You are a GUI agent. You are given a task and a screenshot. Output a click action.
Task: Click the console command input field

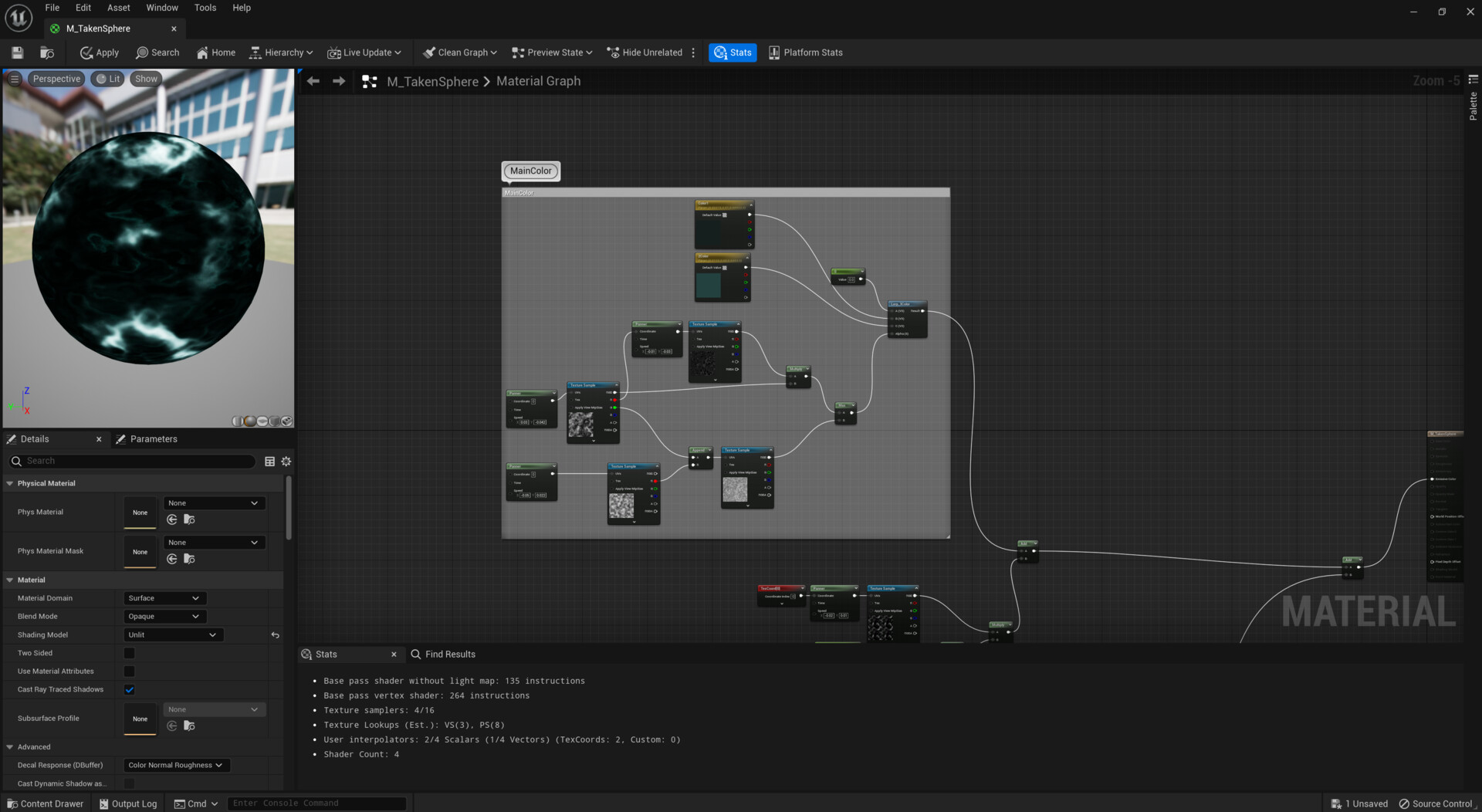point(316,804)
